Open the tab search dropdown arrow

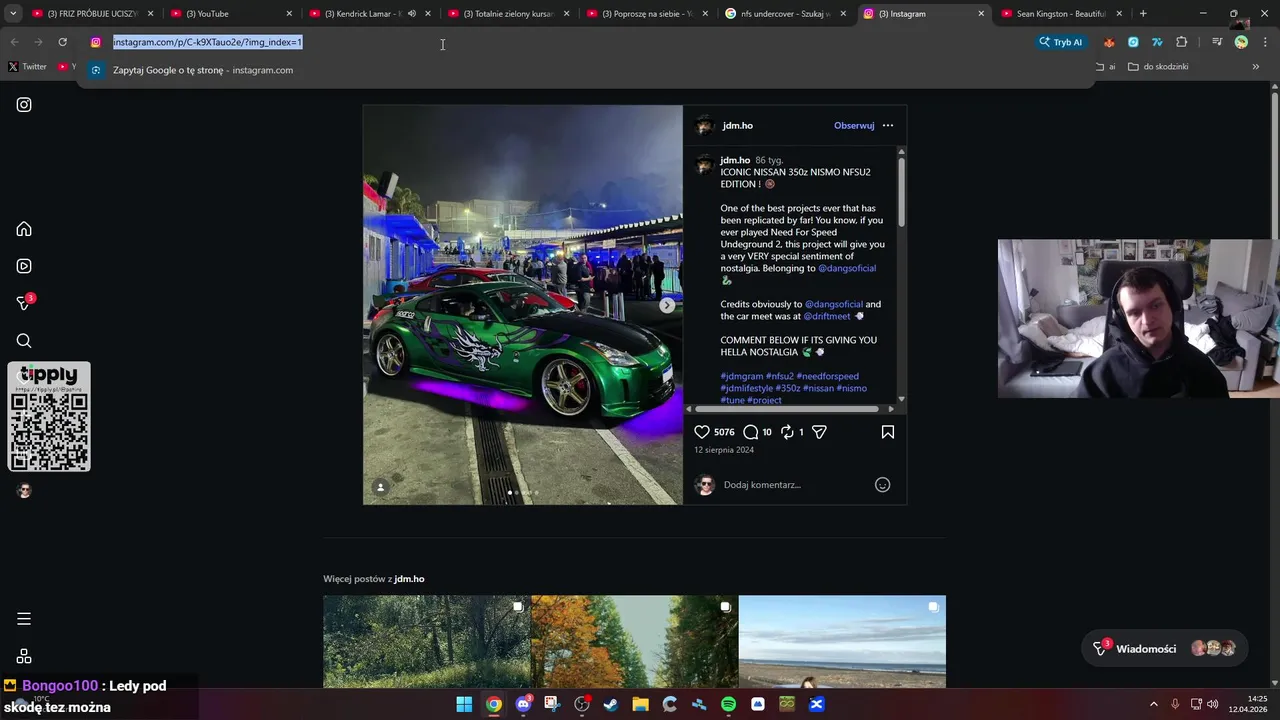(x=13, y=14)
